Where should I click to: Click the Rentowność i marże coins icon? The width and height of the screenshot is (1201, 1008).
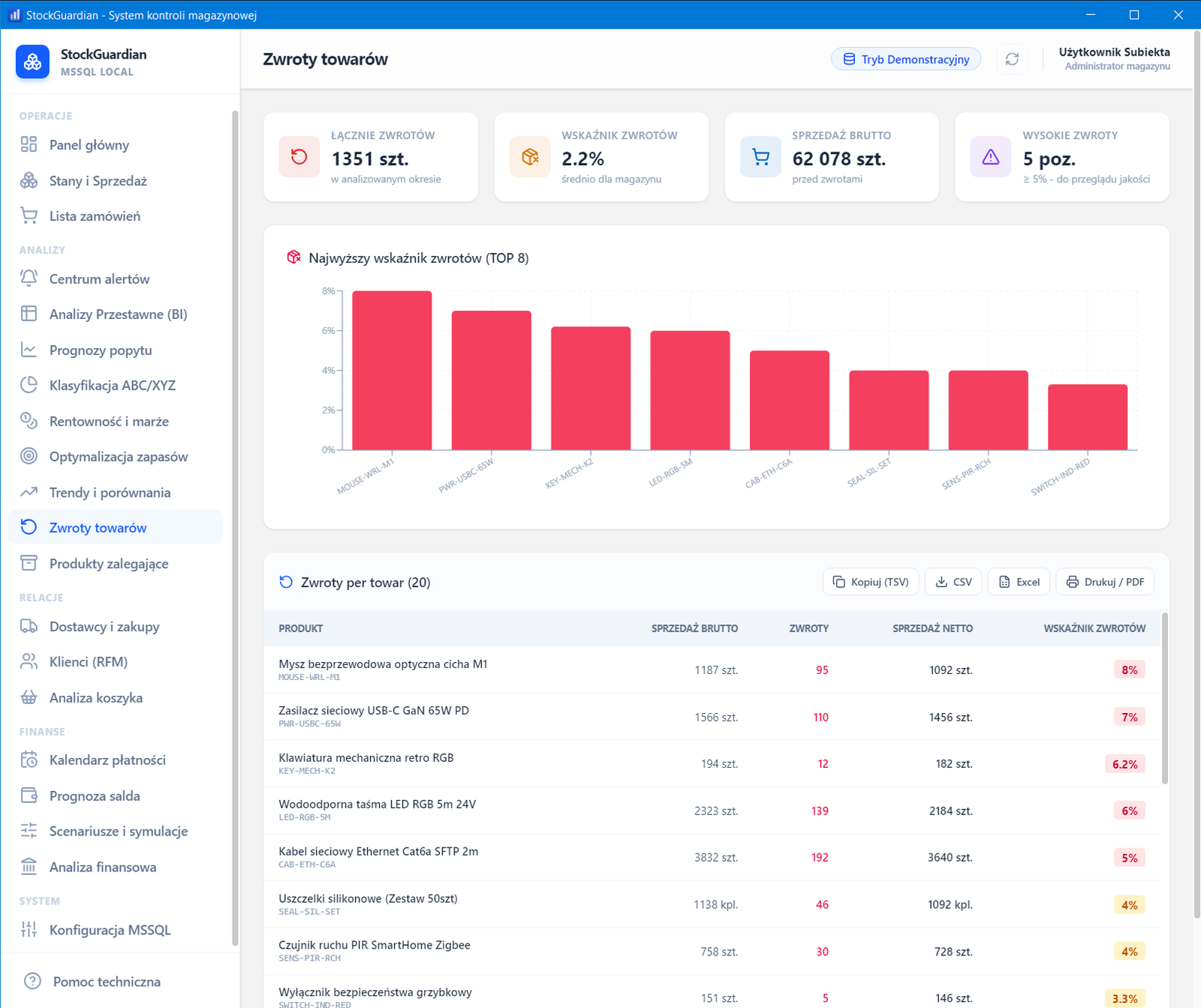point(29,421)
